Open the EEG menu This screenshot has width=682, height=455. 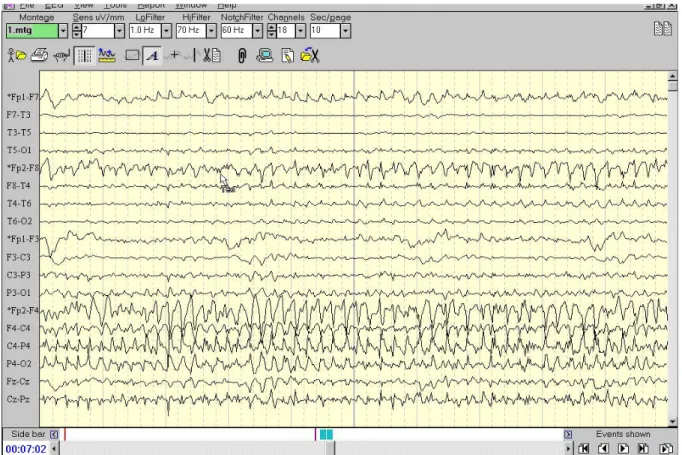point(54,5)
